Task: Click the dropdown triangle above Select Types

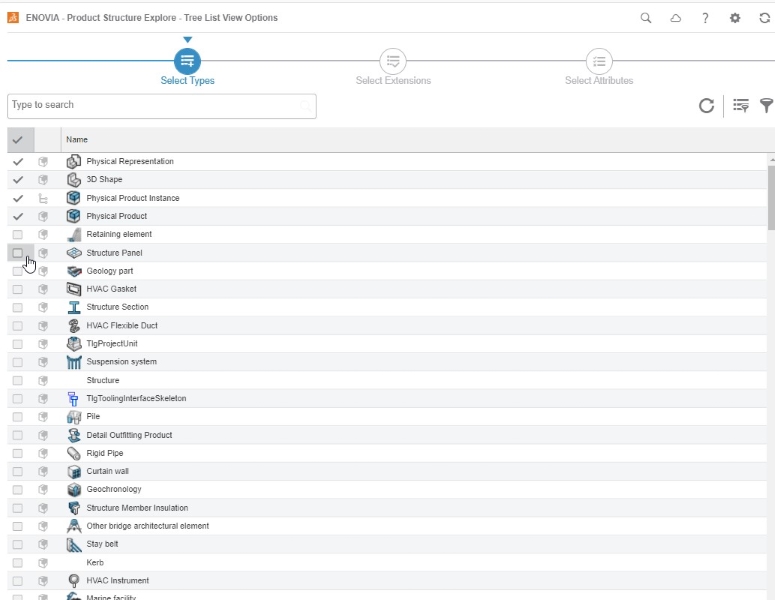Action: coord(187,40)
